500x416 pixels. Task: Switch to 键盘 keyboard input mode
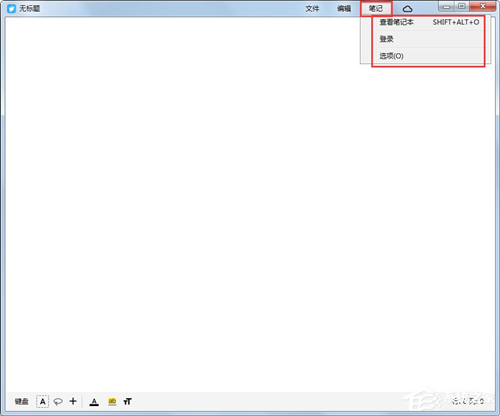click(22, 402)
